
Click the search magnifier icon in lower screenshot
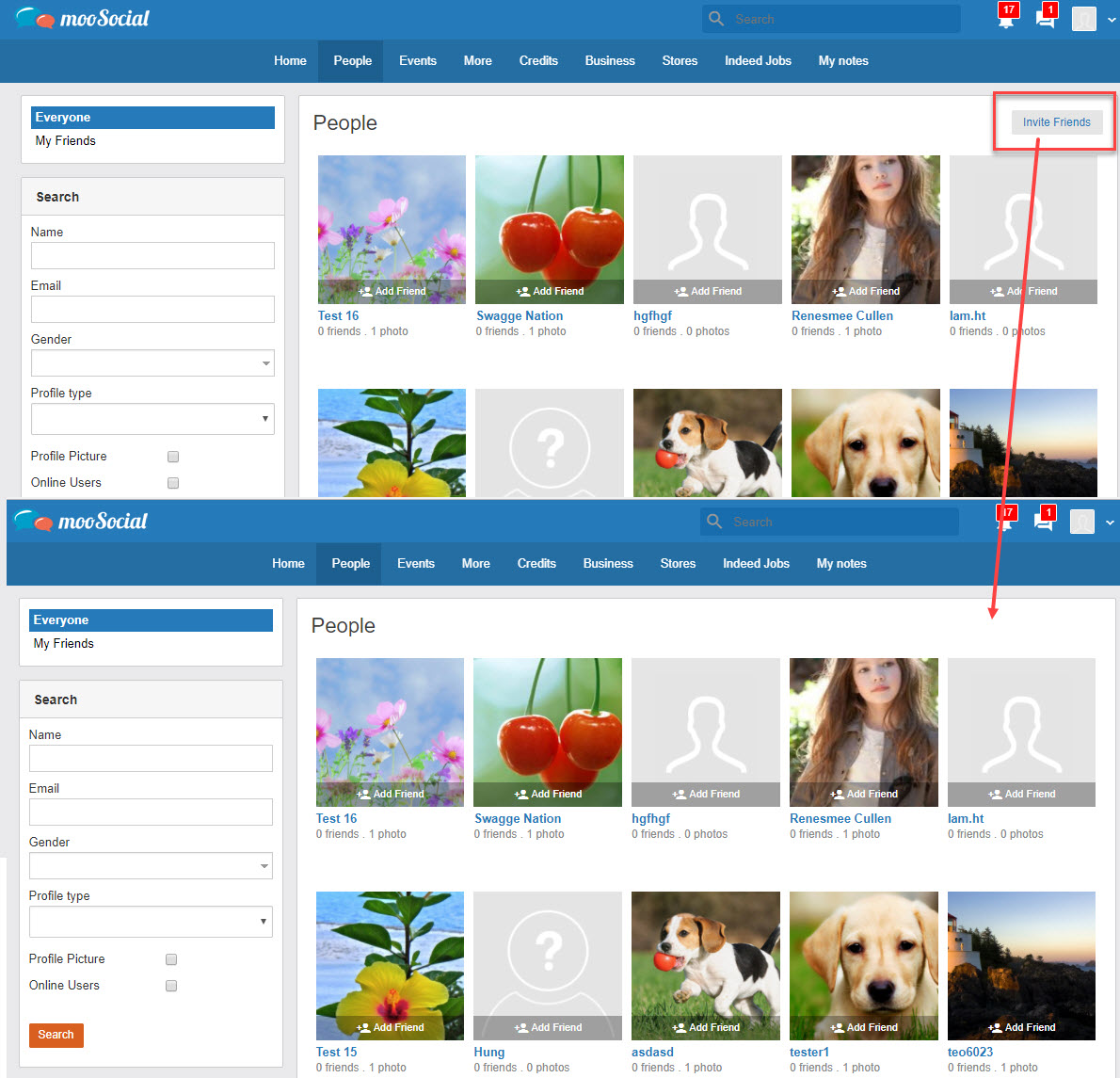[x=714, y=522]
